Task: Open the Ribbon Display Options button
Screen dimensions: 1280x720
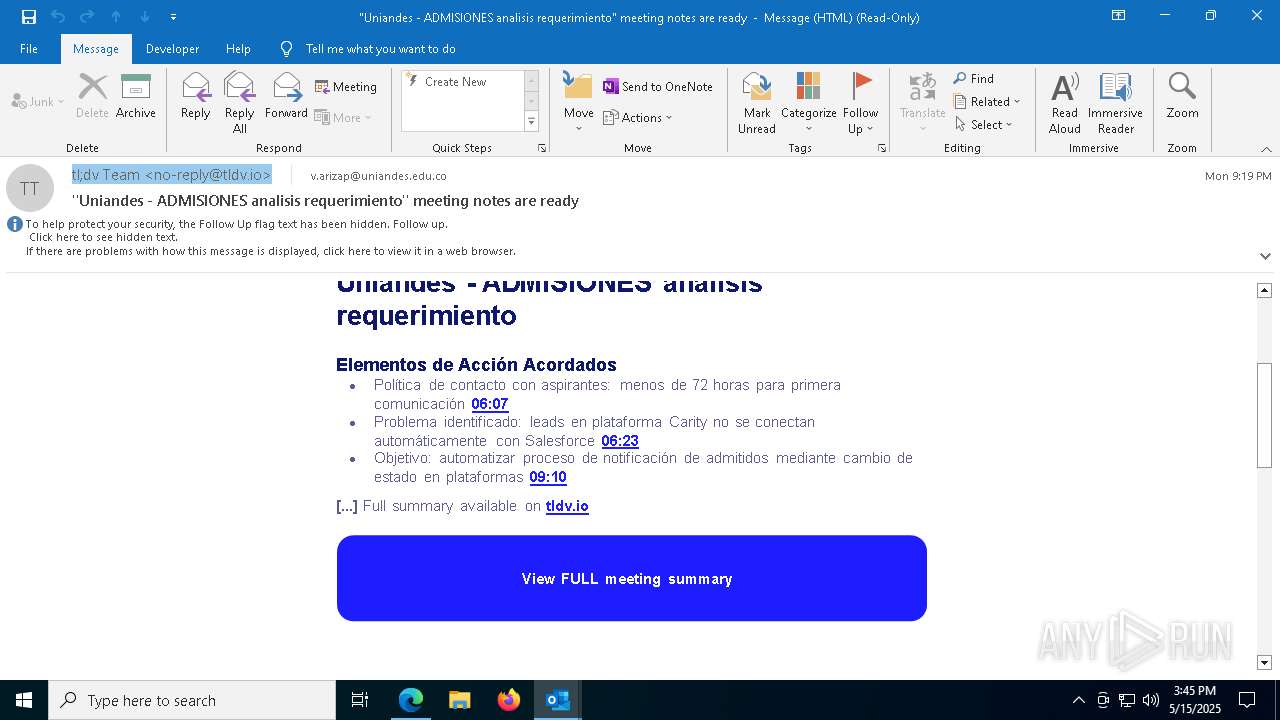Action: [x=1118, y=16]
